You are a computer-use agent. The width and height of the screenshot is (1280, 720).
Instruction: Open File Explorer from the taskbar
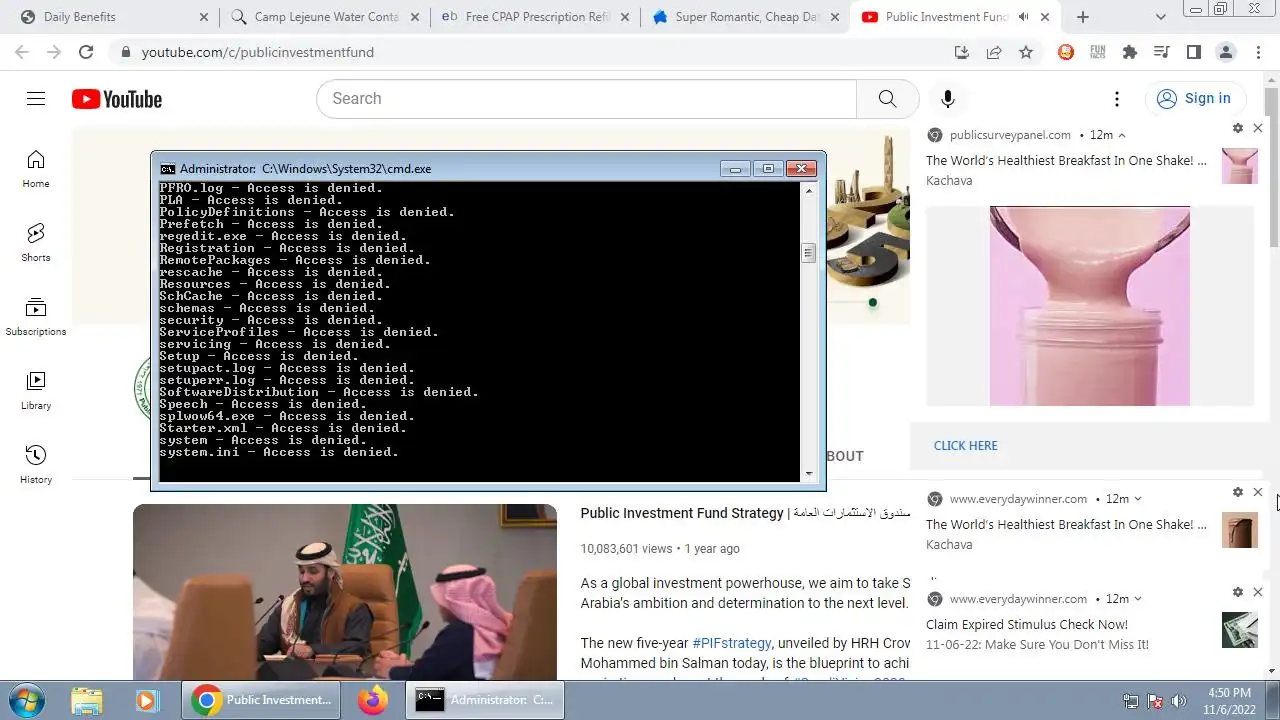tap(87, 700)
